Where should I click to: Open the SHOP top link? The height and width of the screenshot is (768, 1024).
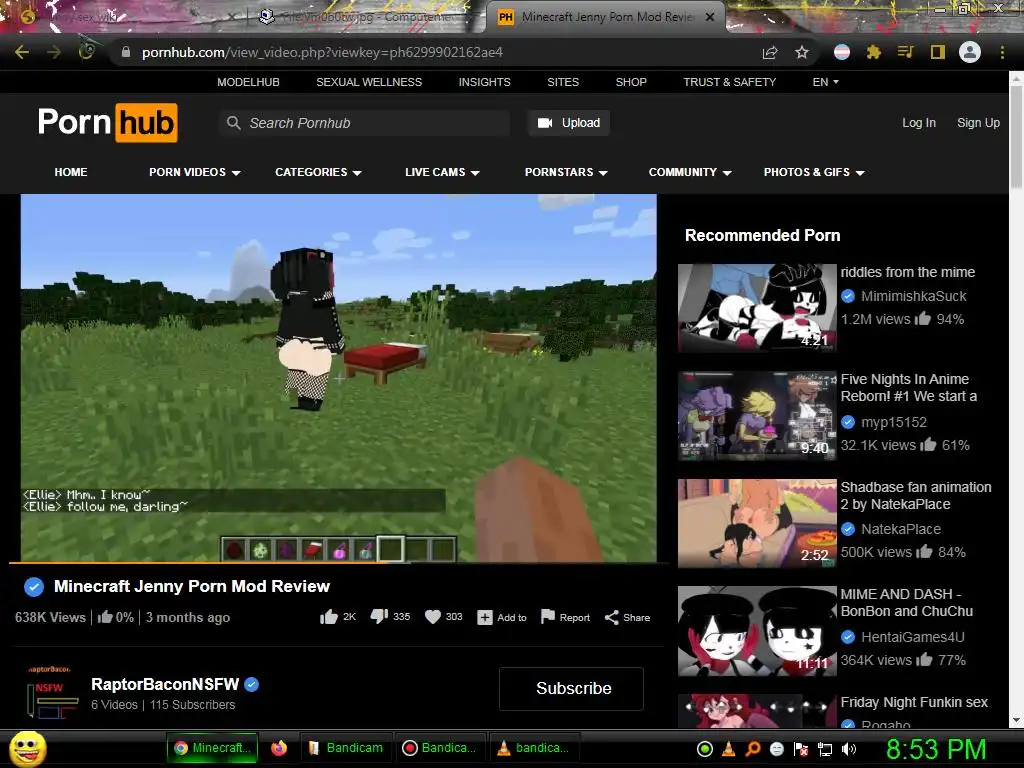[x=631, y=82]
